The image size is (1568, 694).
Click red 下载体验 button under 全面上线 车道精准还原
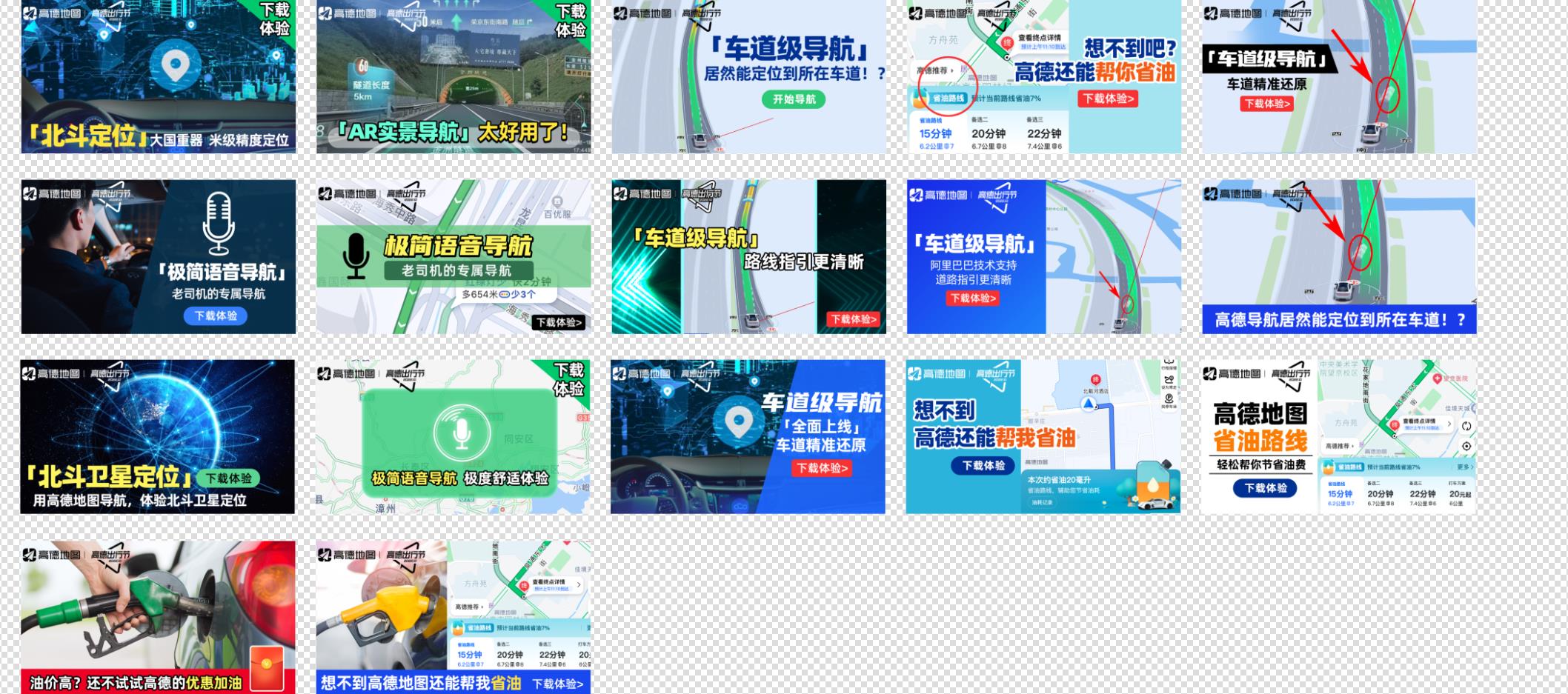(823, 468)
